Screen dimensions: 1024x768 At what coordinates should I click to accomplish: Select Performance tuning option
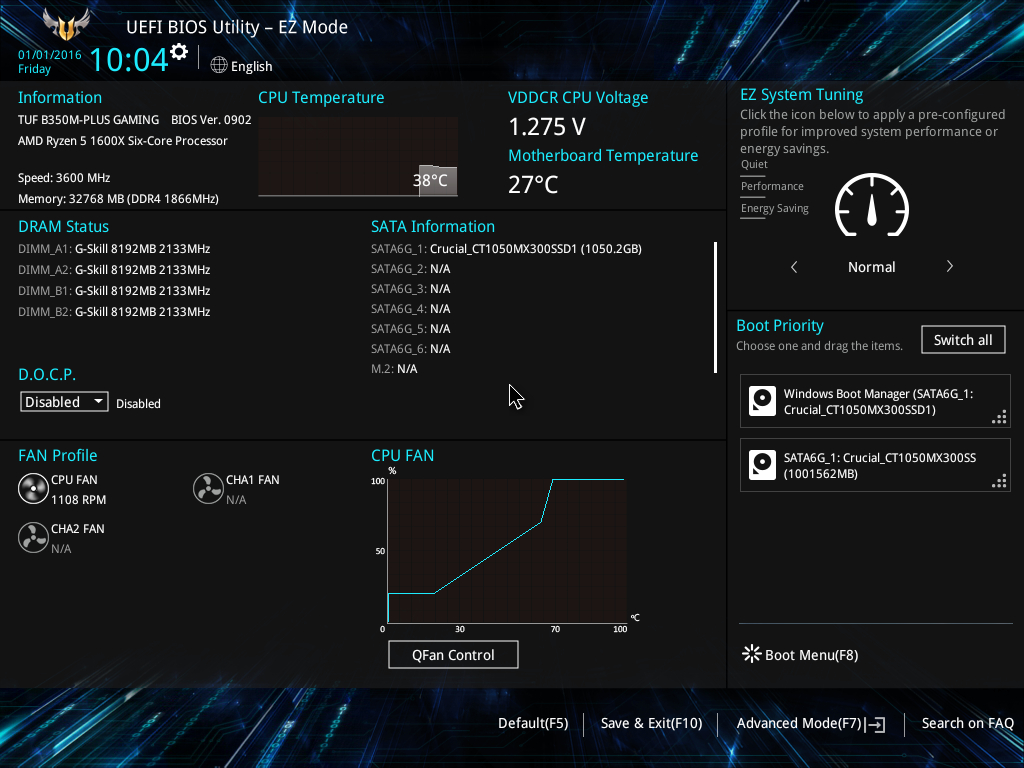(x=772, y=186)
